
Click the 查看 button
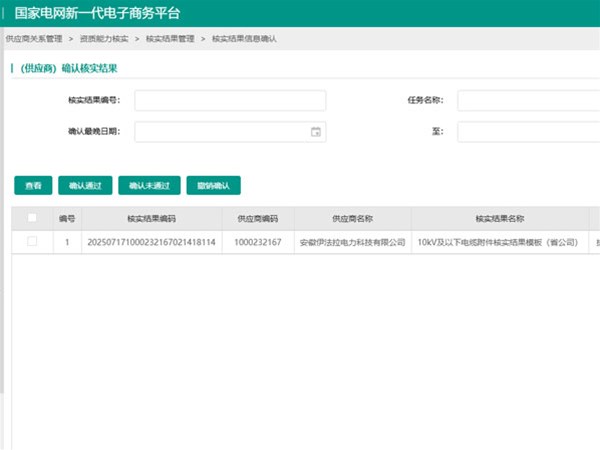click(x=33, y=185)
